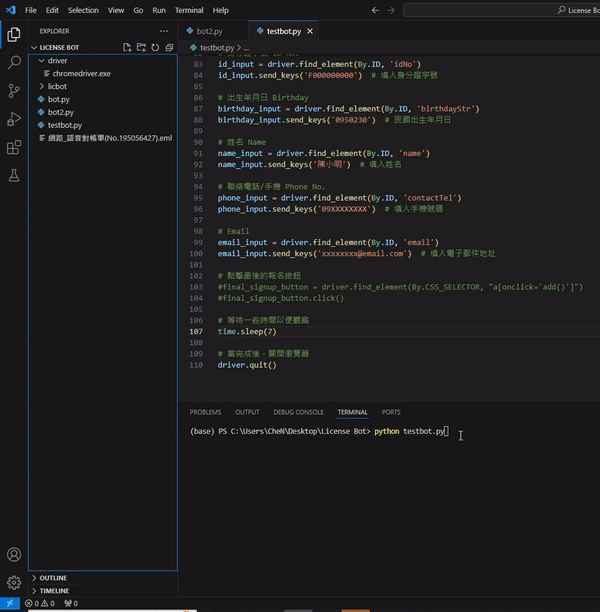This screenshot has height=612, width=600.
Task: Go forward with the right navigation arrow
Action: point(391,10)
